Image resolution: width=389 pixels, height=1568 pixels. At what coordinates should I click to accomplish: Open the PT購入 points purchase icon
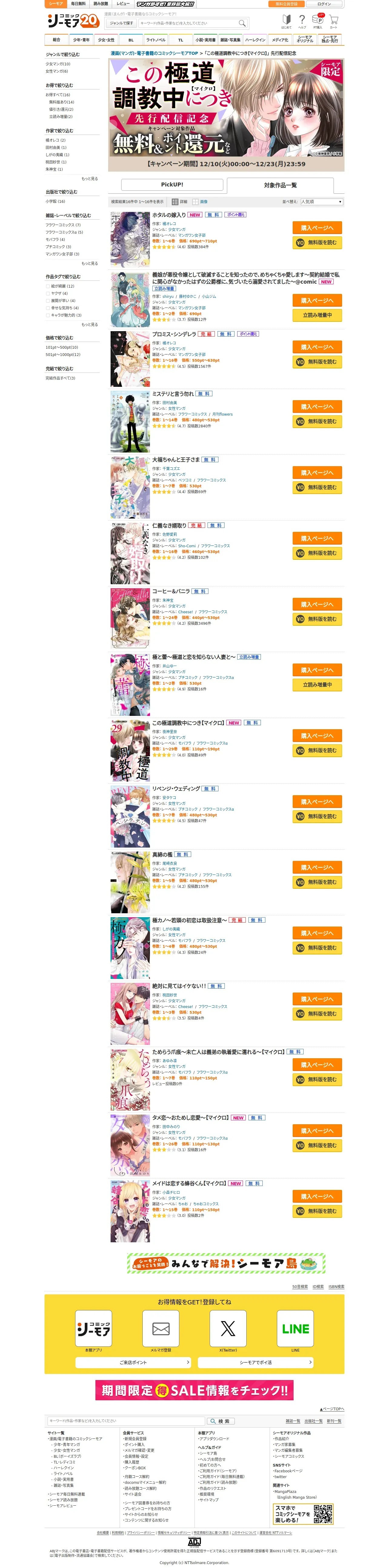pyautogui.click(x=318, y=22)
